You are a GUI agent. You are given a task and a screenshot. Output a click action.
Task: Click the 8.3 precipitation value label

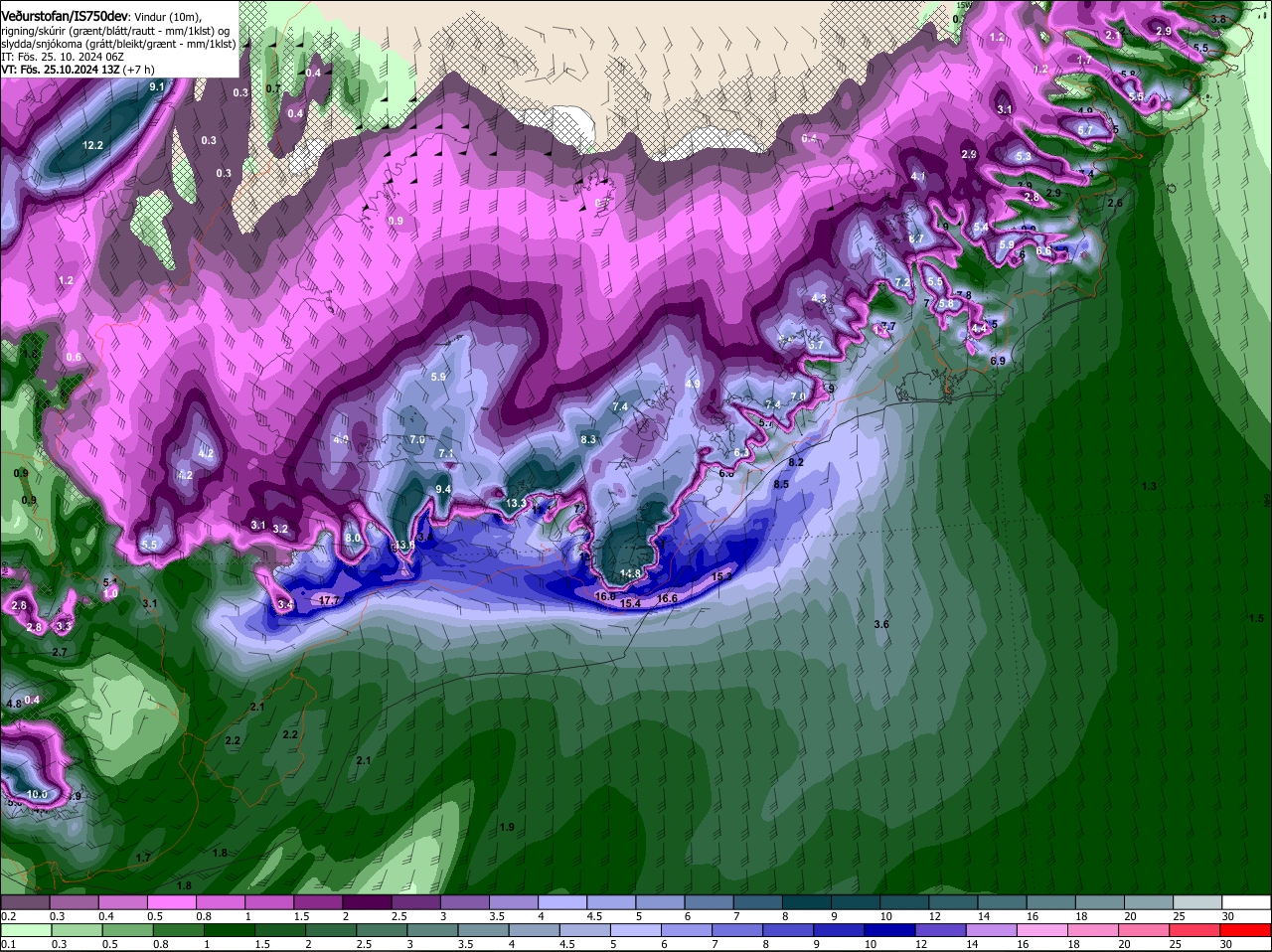[x=588, y=439]
